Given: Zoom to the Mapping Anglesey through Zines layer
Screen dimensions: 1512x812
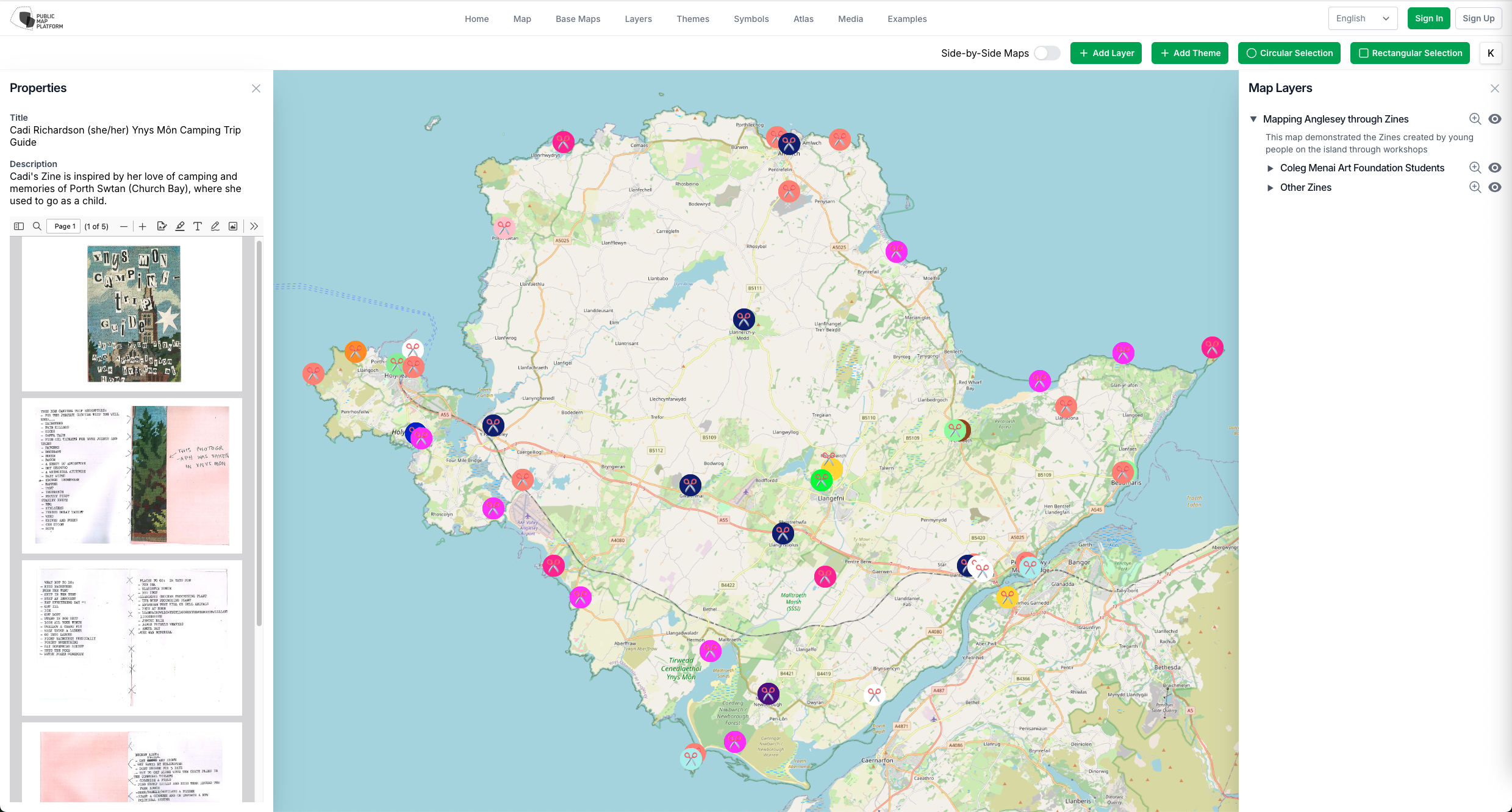Looking at the screenshot, I should pos(1475,119).
